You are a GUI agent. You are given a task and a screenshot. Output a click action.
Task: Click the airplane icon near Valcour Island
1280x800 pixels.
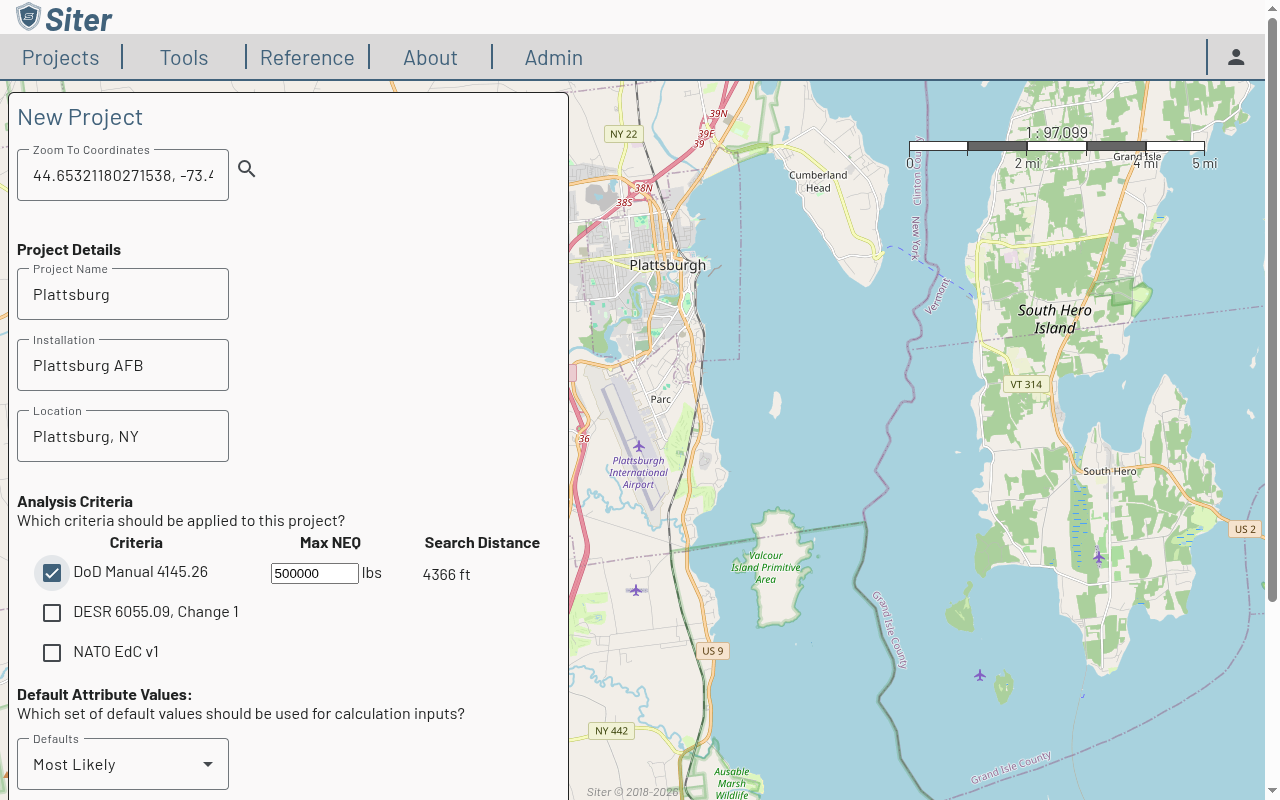coord(636,590)
